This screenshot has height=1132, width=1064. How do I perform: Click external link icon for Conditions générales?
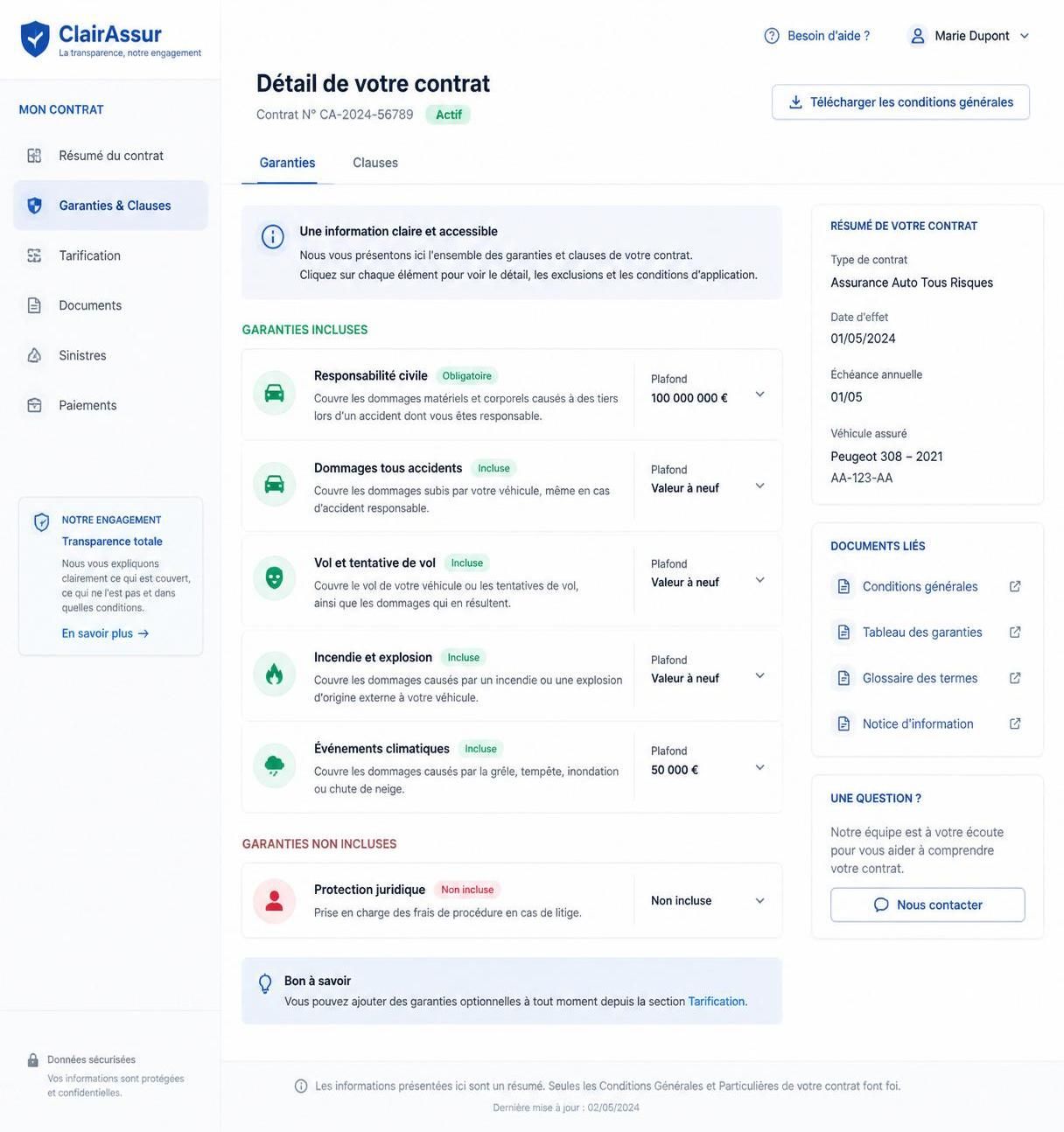(x=1015, y=586)
